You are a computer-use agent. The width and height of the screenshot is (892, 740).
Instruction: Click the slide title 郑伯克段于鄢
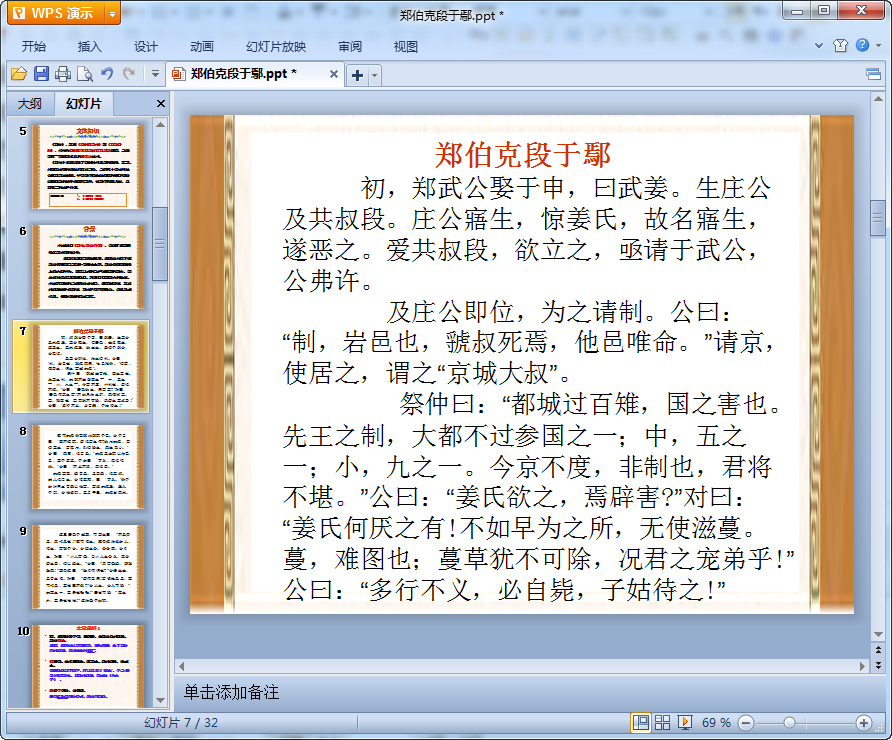point(522,155)
